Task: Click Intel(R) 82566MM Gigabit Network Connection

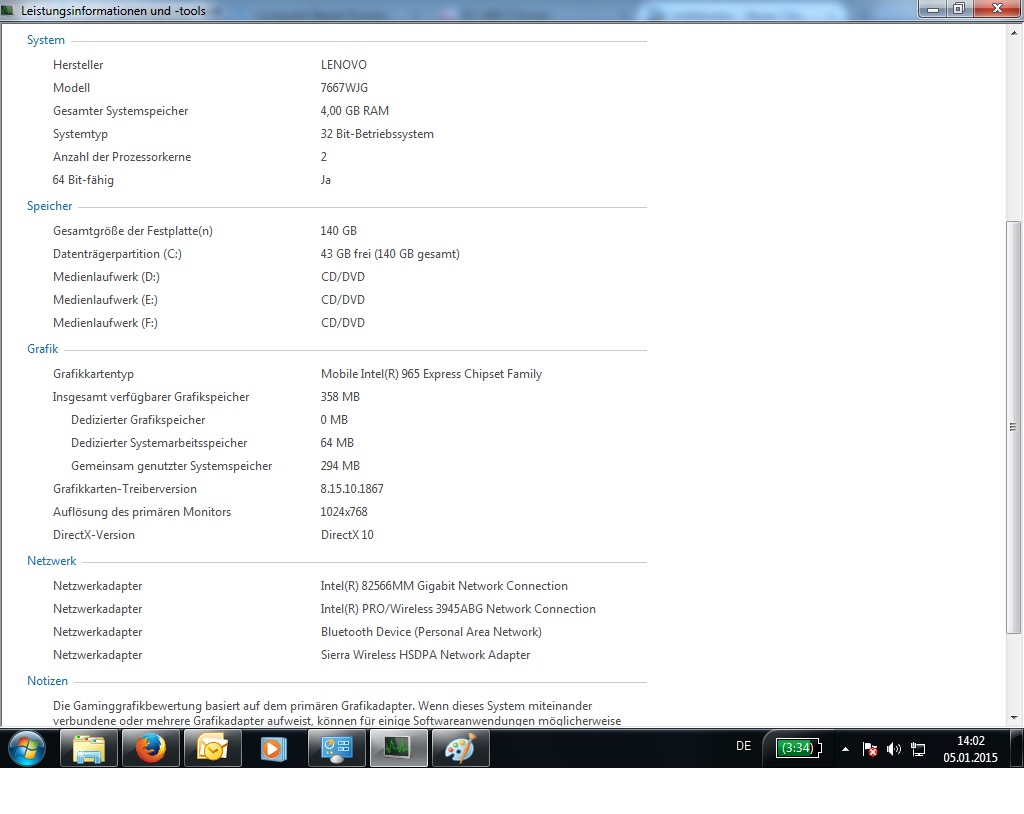Action: (444, 586)
